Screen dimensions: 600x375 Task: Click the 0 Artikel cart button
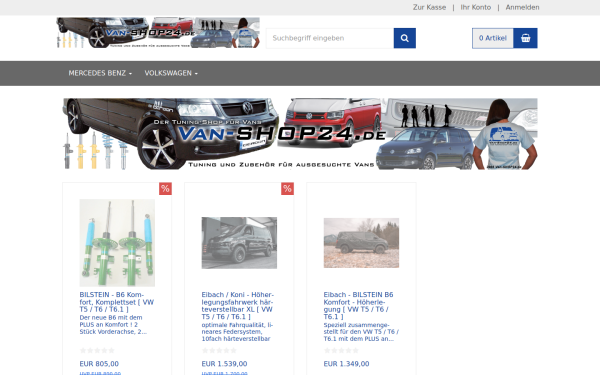pyautogui.click(x=493, y=38)
